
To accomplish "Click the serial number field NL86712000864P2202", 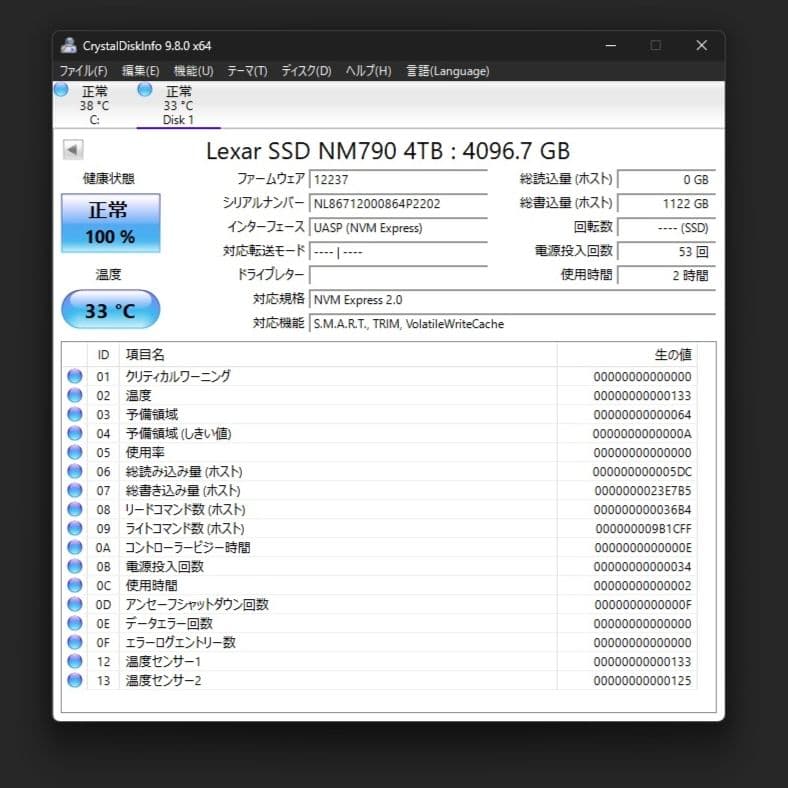I will [399, 204].
